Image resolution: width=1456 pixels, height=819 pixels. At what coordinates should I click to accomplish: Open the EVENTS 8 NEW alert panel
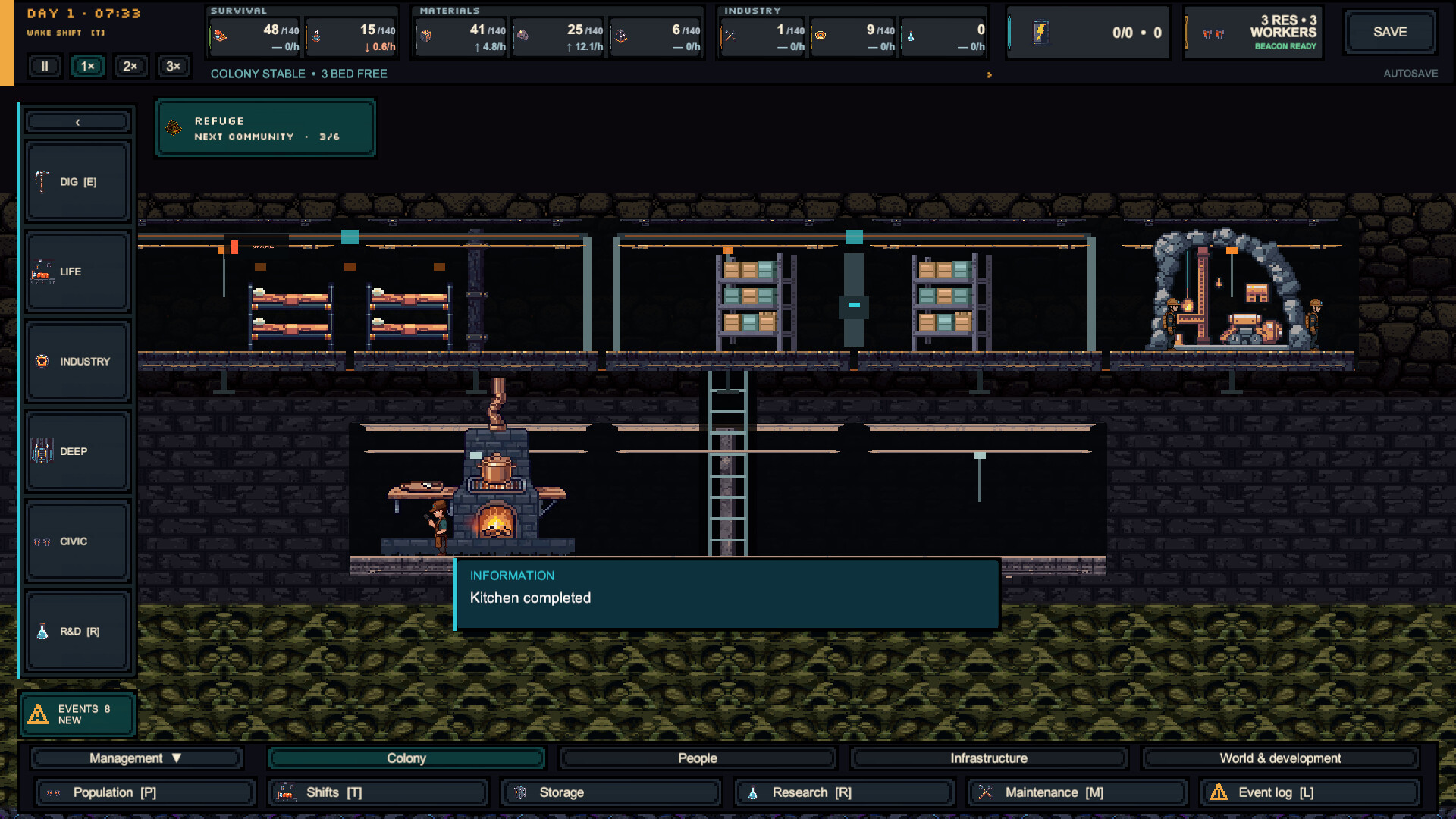pos(77,714)
